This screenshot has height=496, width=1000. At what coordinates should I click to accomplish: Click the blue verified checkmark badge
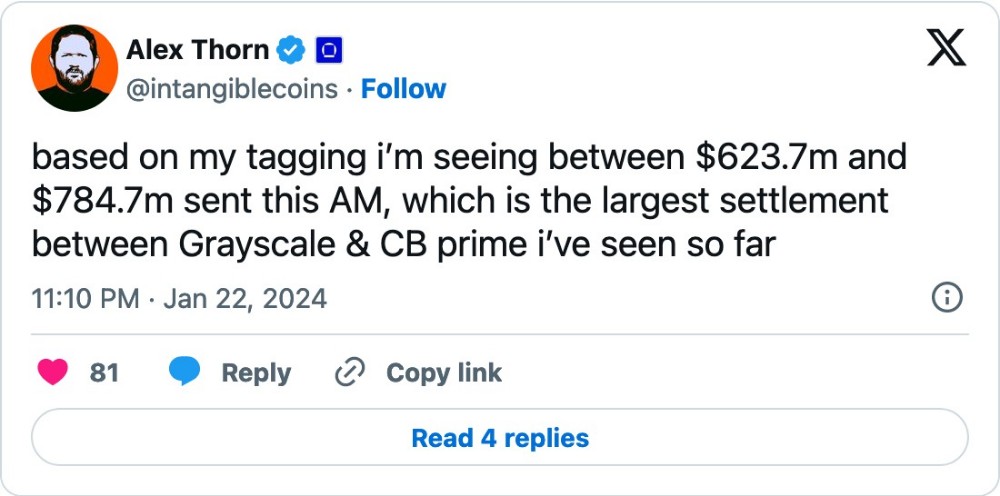click(292, 49)
